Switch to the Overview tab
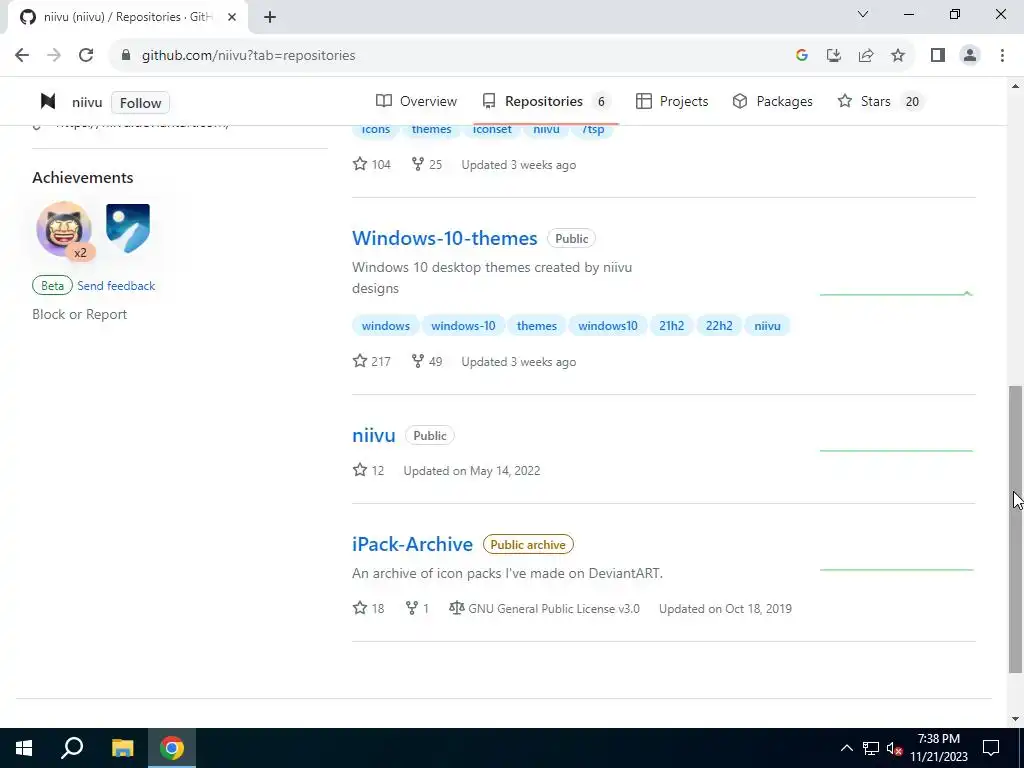This screenshot has height=768, width=1024. tap(417, 101)
